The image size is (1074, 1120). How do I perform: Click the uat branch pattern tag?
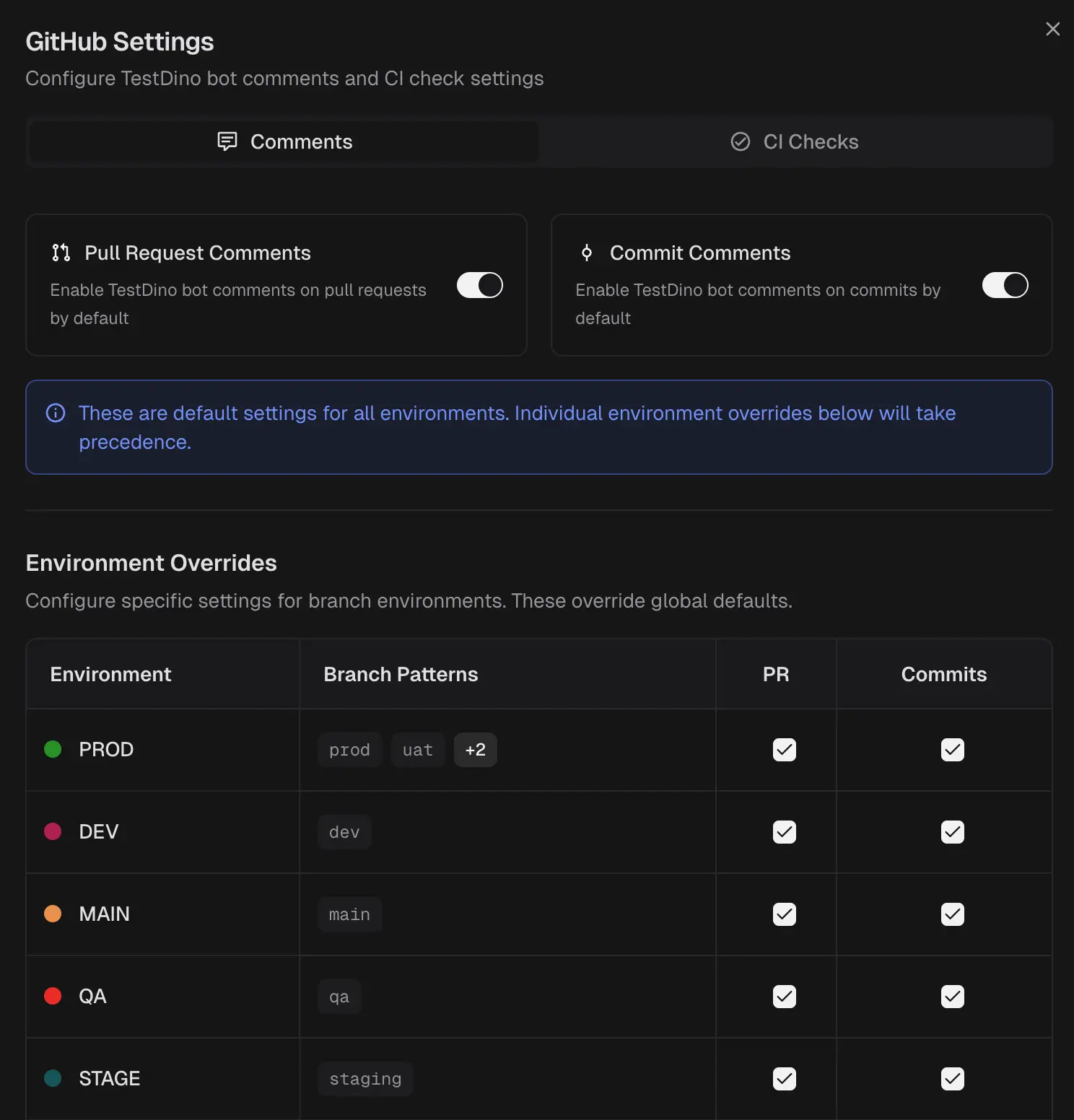(417, 750)
